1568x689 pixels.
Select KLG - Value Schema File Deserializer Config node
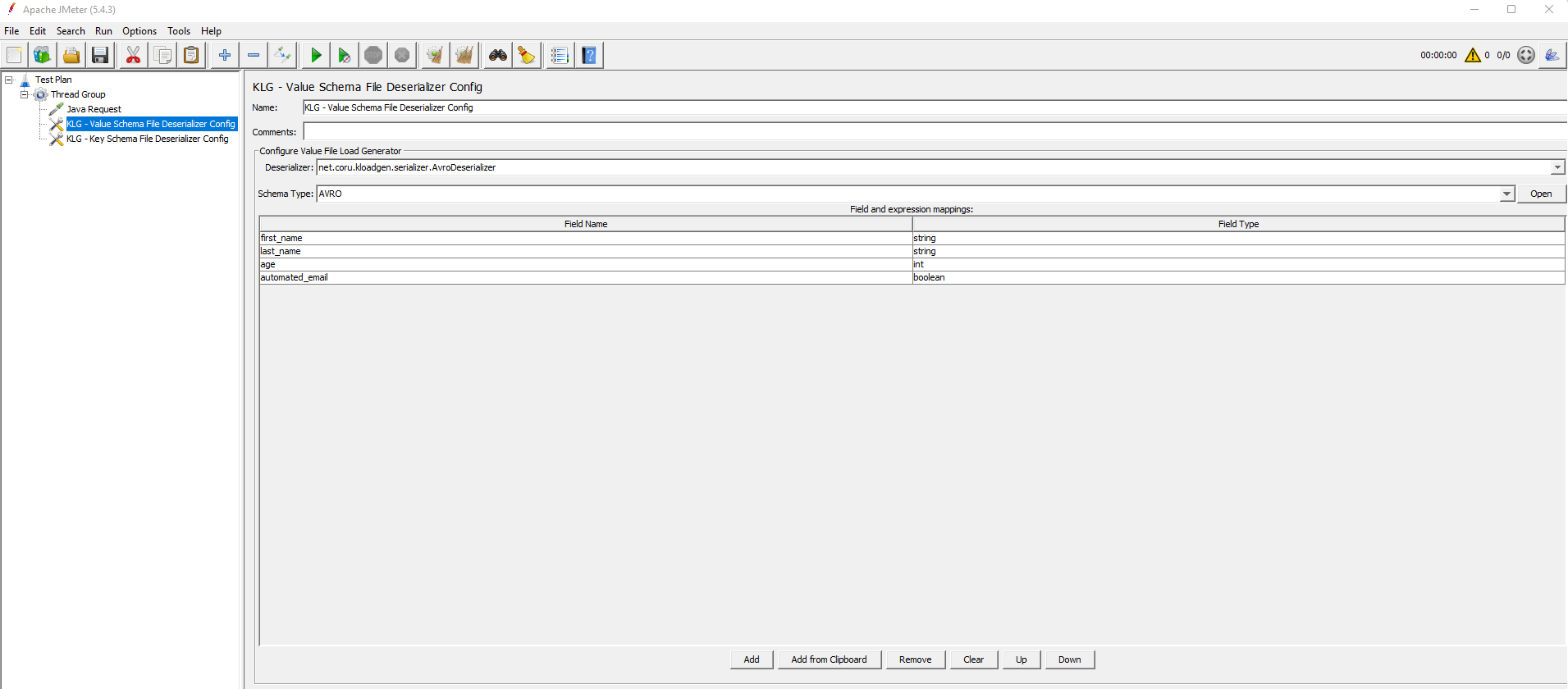151,124
